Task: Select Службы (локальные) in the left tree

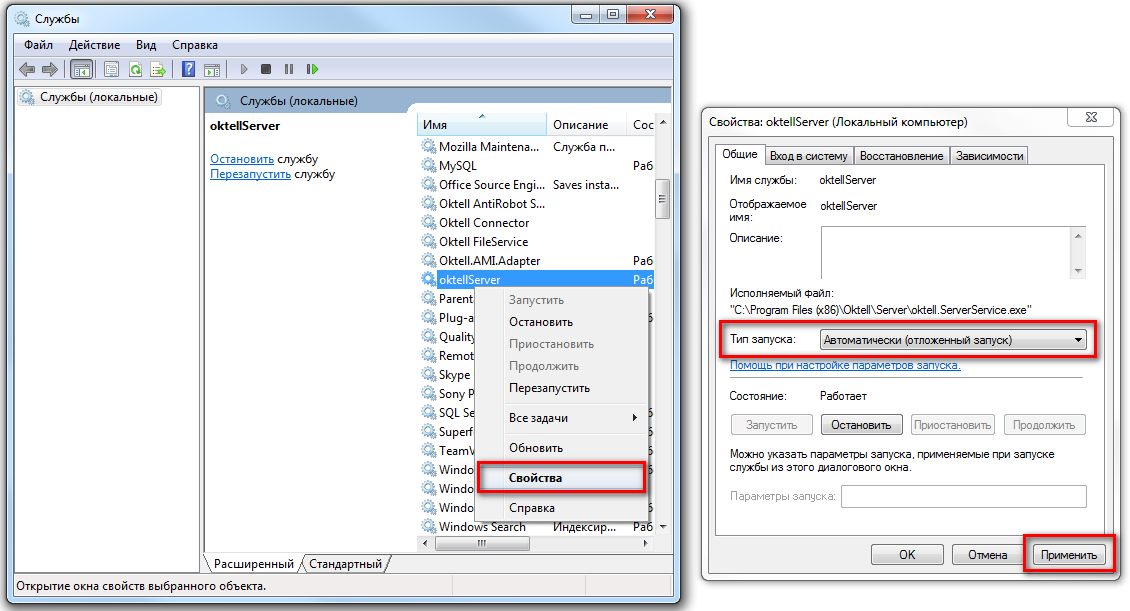Action: (x=98, y=97)
